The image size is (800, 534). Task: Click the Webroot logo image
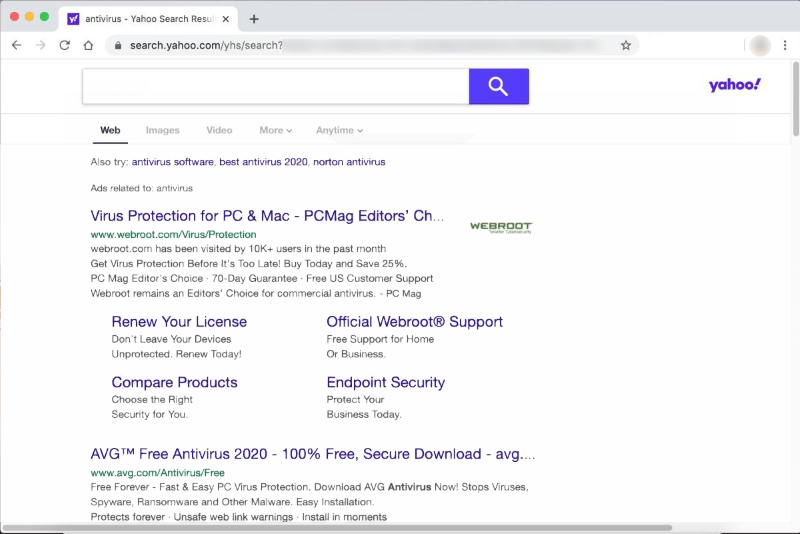click(501, 227)
